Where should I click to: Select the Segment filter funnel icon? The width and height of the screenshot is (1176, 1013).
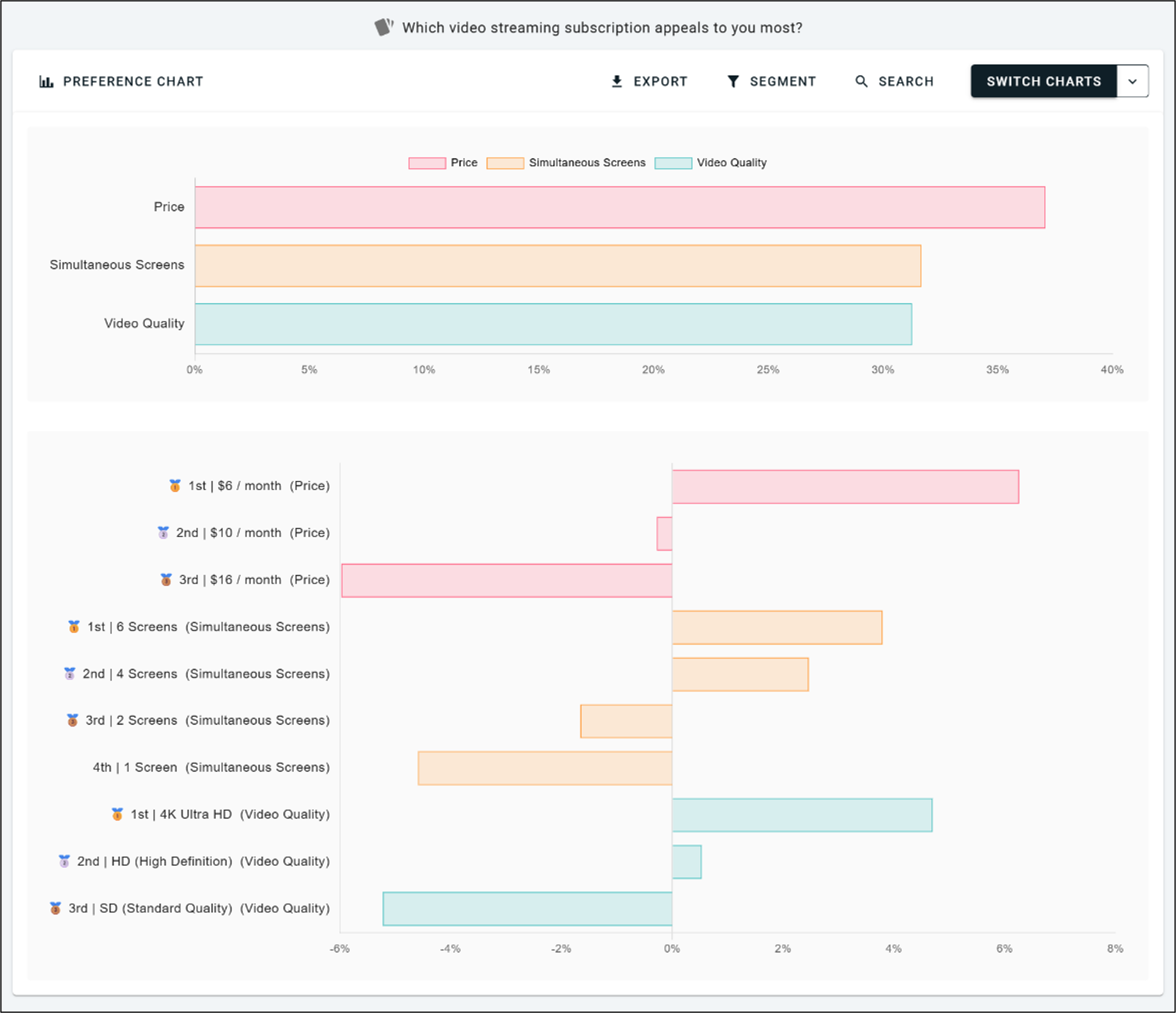coord(733,81)
